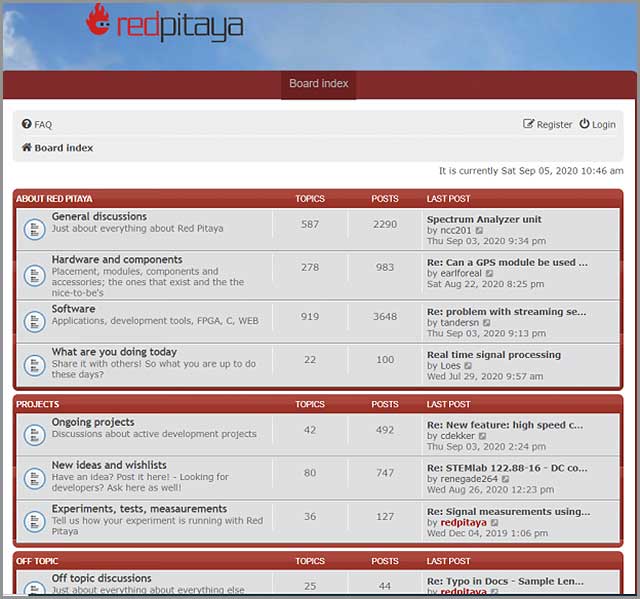Open General discussions forum
640x599 pixels.
(99, 216)
